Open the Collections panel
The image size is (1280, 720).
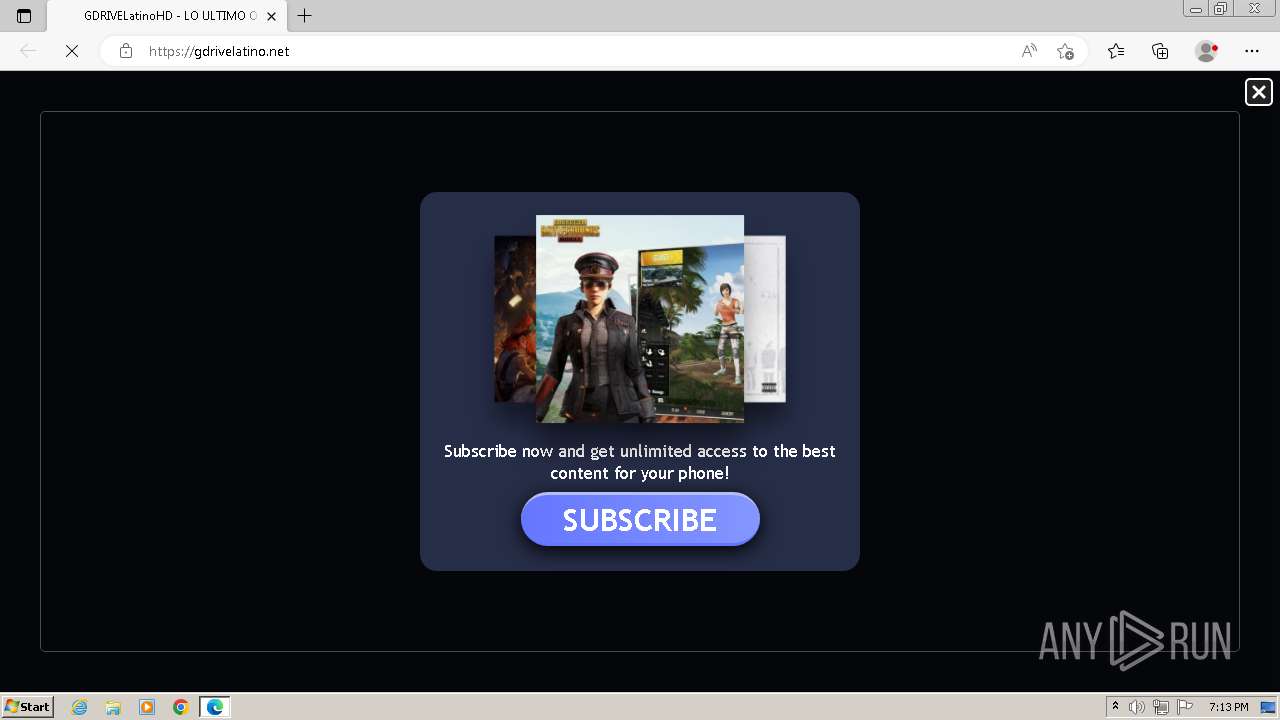1160,51
